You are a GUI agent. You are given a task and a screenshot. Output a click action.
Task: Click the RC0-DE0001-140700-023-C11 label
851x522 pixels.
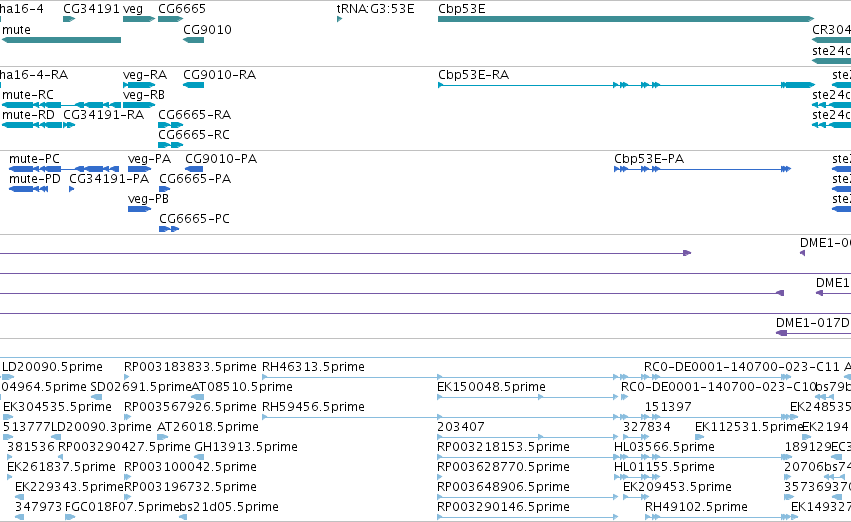[x=741, y=367]
